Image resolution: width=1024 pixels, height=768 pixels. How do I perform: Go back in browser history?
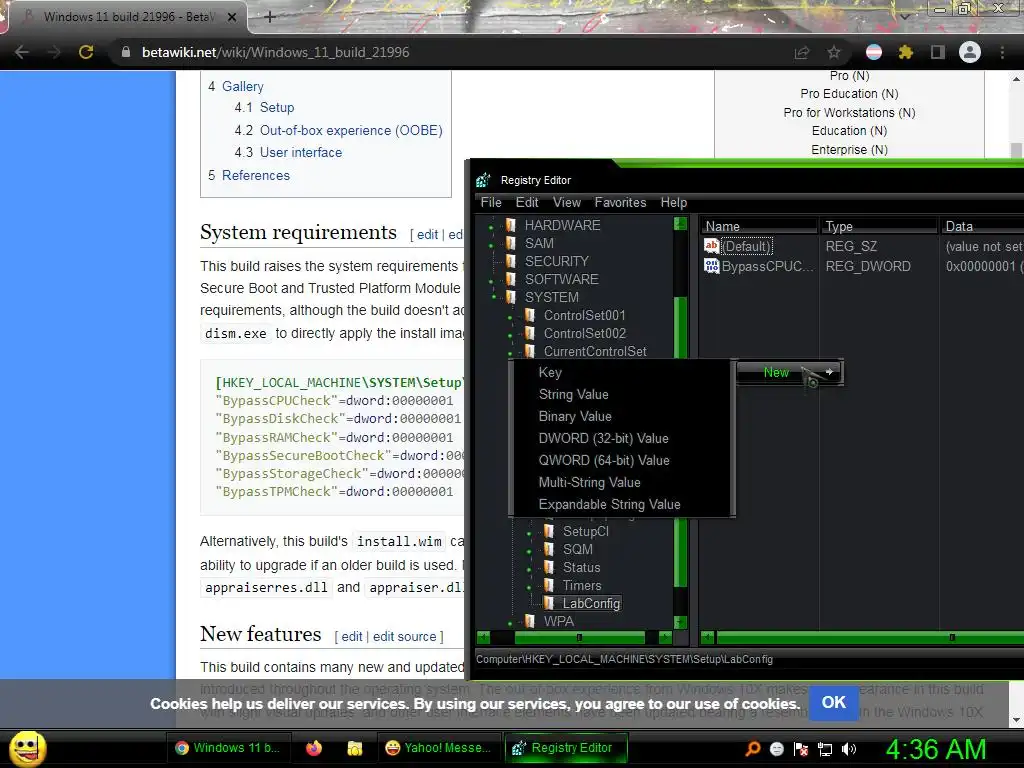coord(22,52)
